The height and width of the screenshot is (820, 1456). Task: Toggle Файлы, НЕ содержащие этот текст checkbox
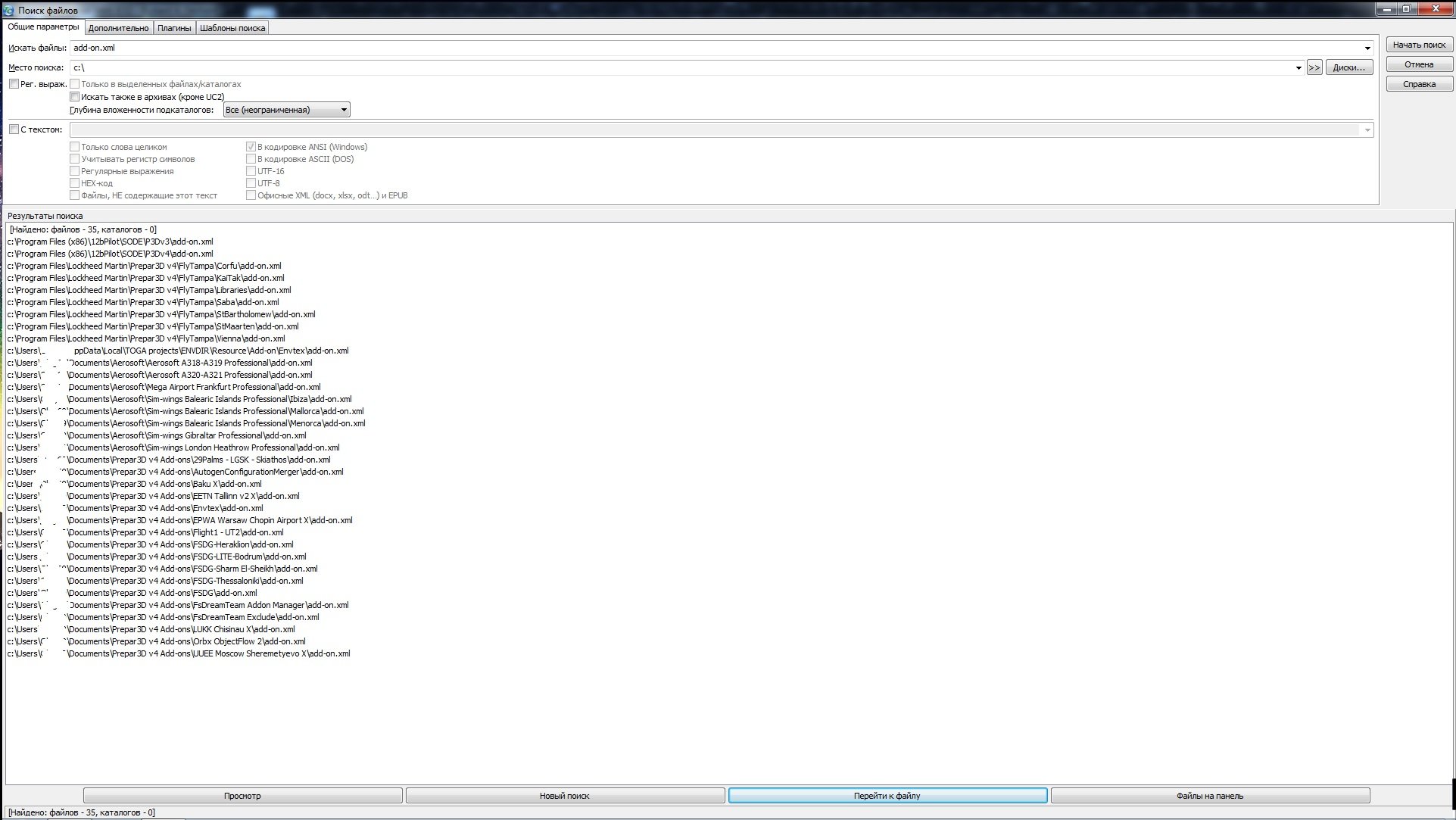click(x=75, y=195)
